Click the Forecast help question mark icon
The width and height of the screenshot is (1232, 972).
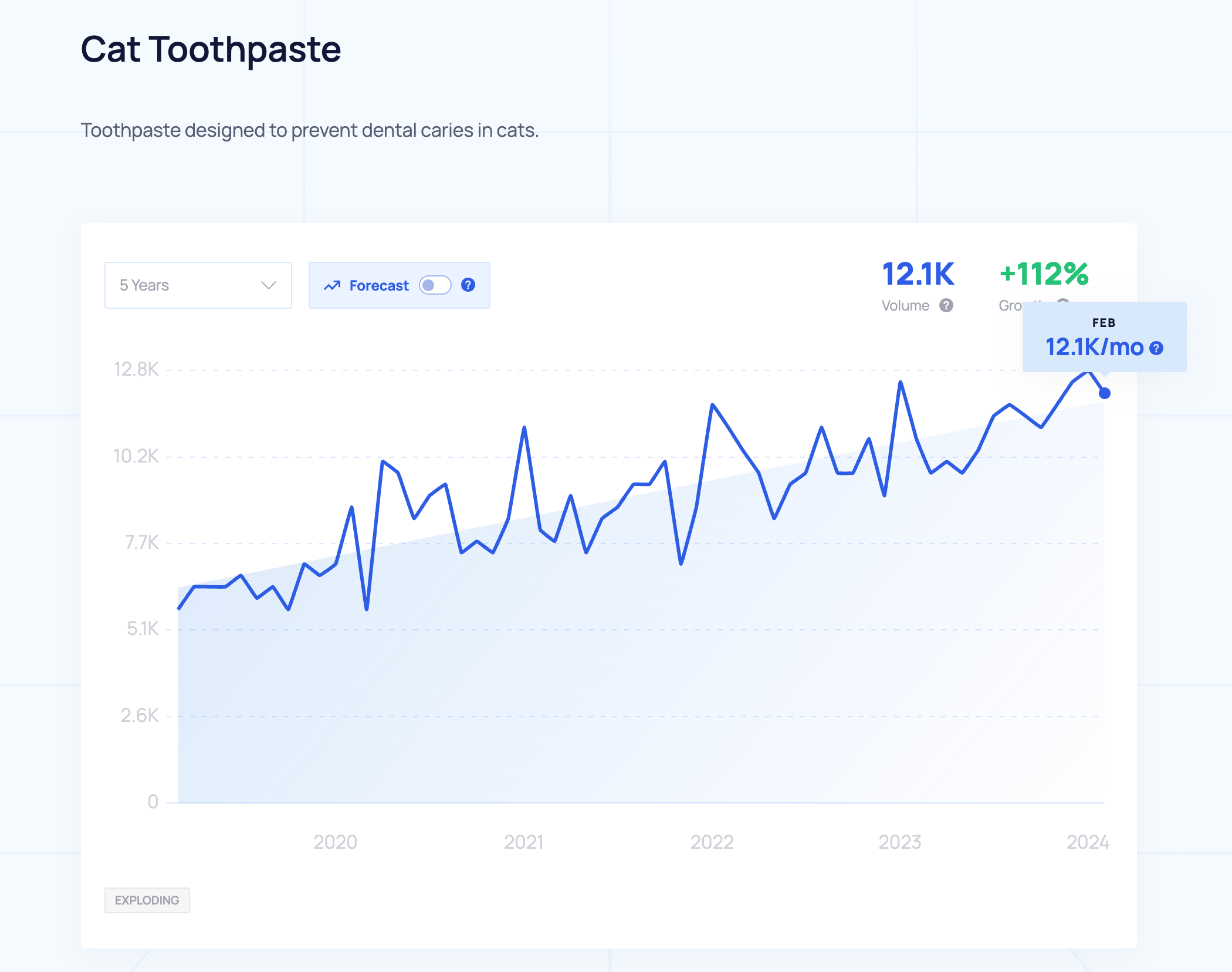[x=468, y=285]
